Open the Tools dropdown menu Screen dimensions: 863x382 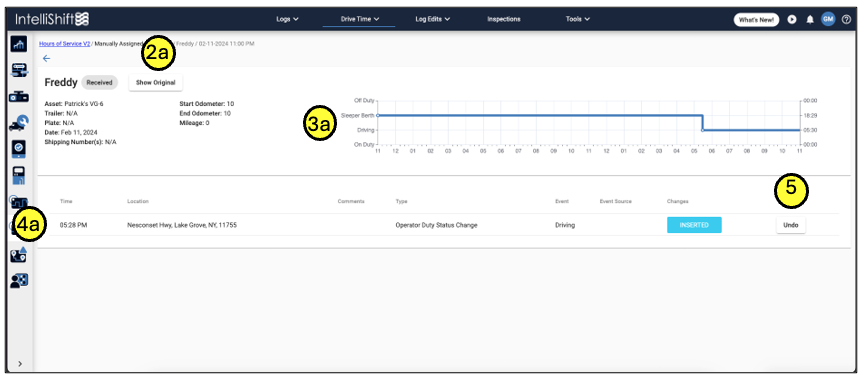578,19
